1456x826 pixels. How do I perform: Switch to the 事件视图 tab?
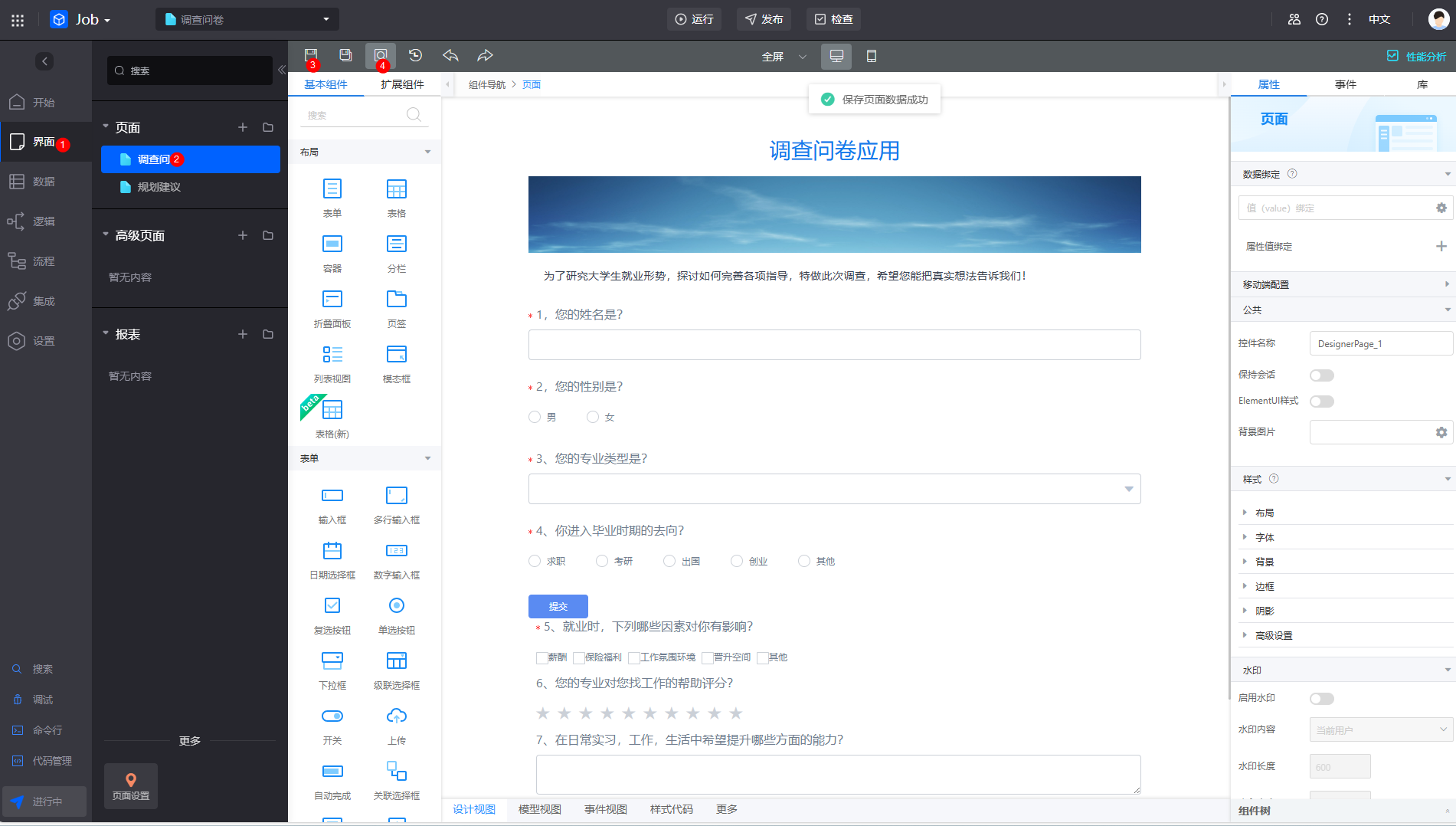point(606,809)
